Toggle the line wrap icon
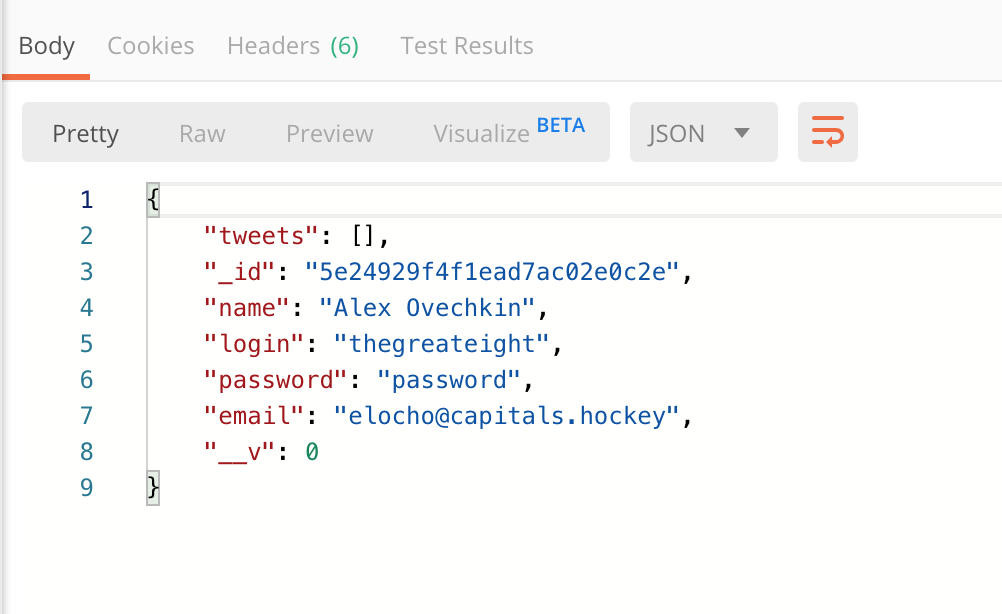Screen dimensions: 1002x614 click(827, 133)
